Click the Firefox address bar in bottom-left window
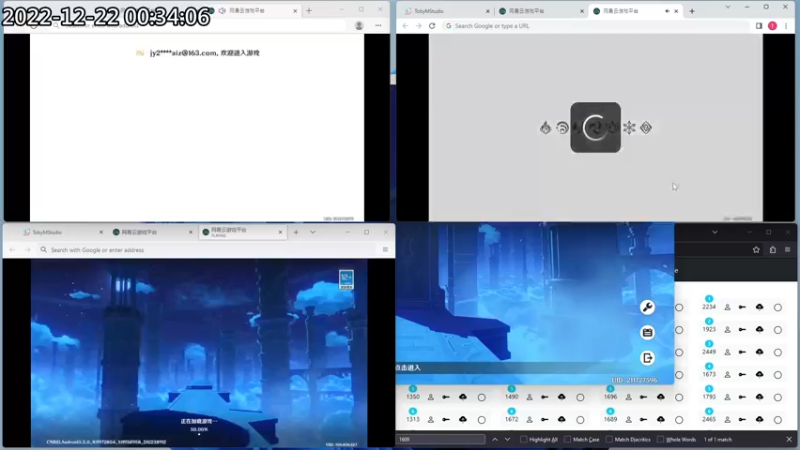Screen dimensions: 800x450 [x=208, y=249]
